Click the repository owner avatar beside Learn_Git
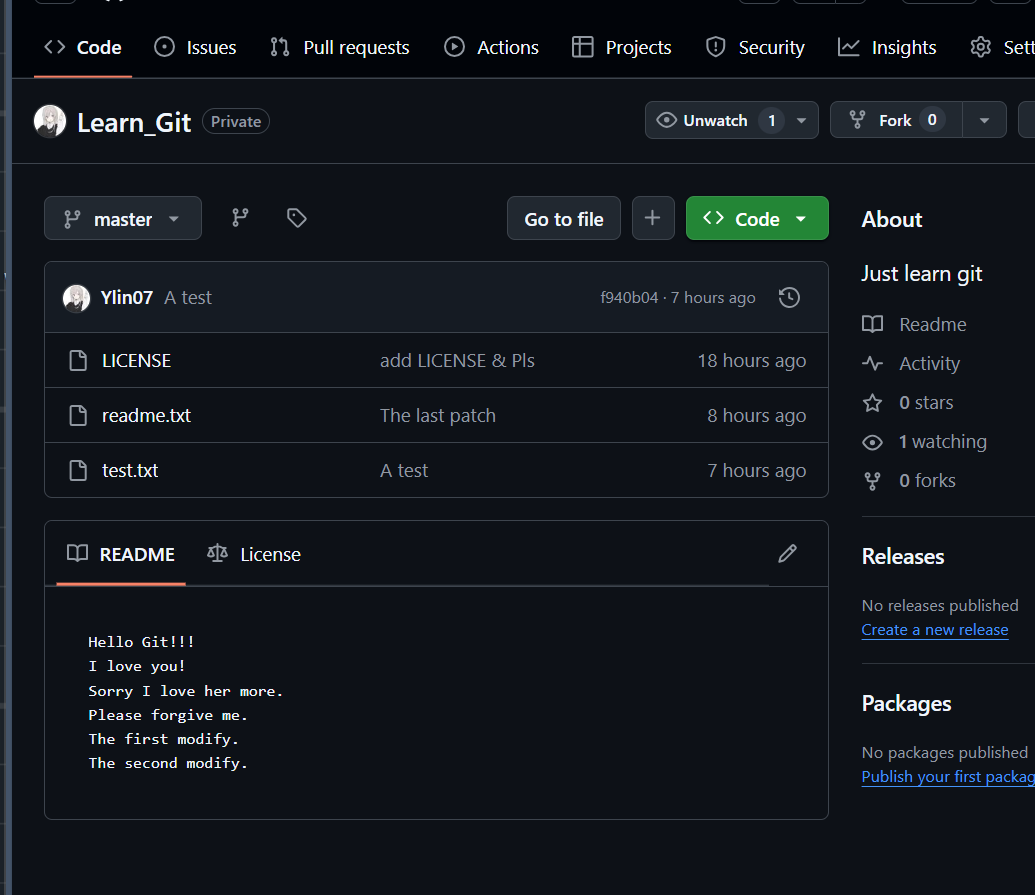The width and height of the screenshot is (1035, 895). tap(50, 121)
